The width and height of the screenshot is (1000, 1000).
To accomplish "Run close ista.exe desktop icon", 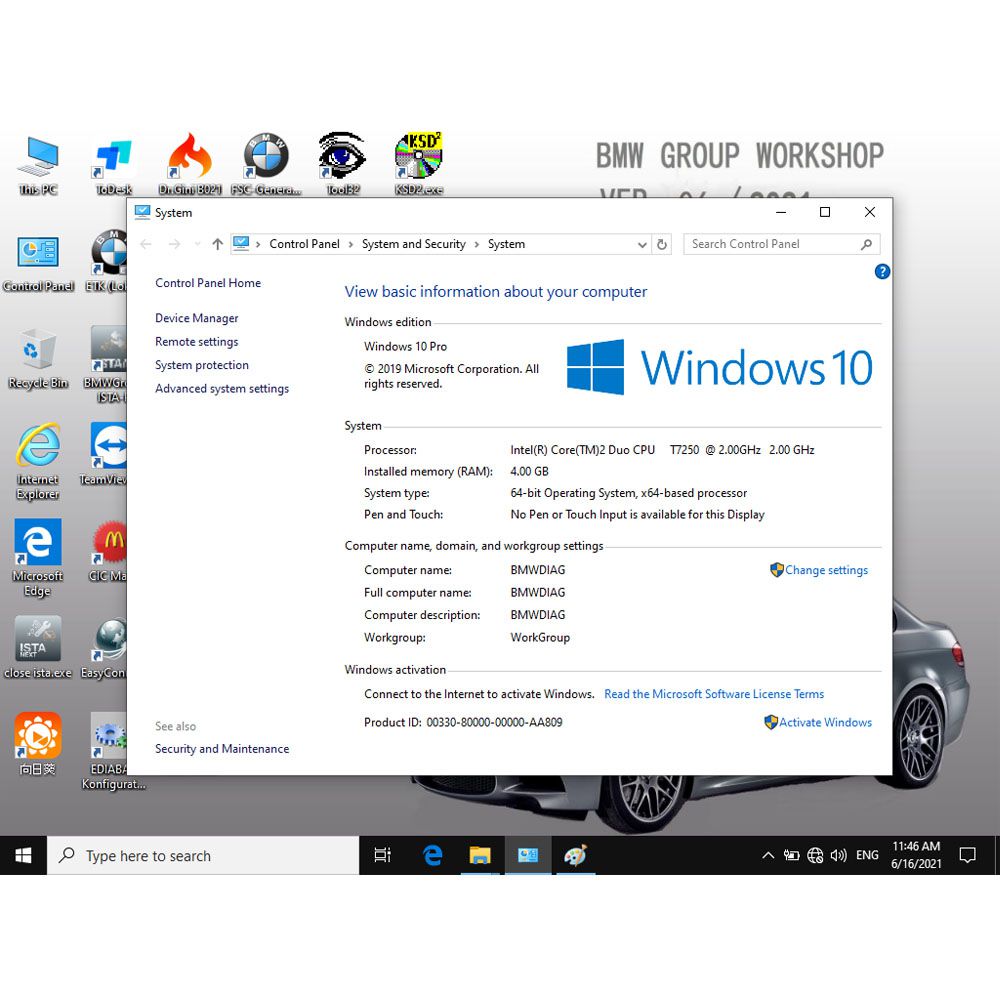I will tap(38, 647).
